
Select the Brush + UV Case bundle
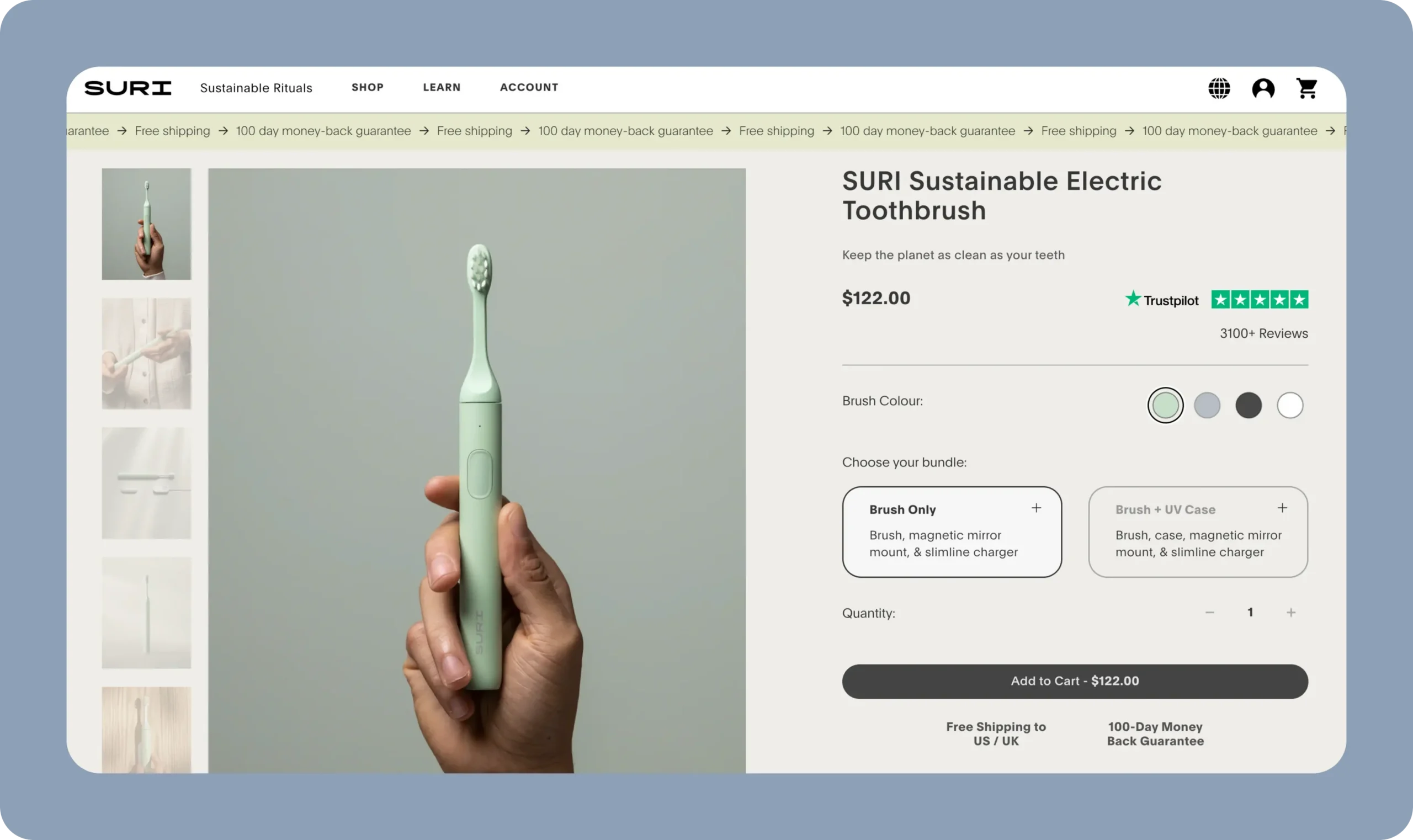tap(1197, 532)
